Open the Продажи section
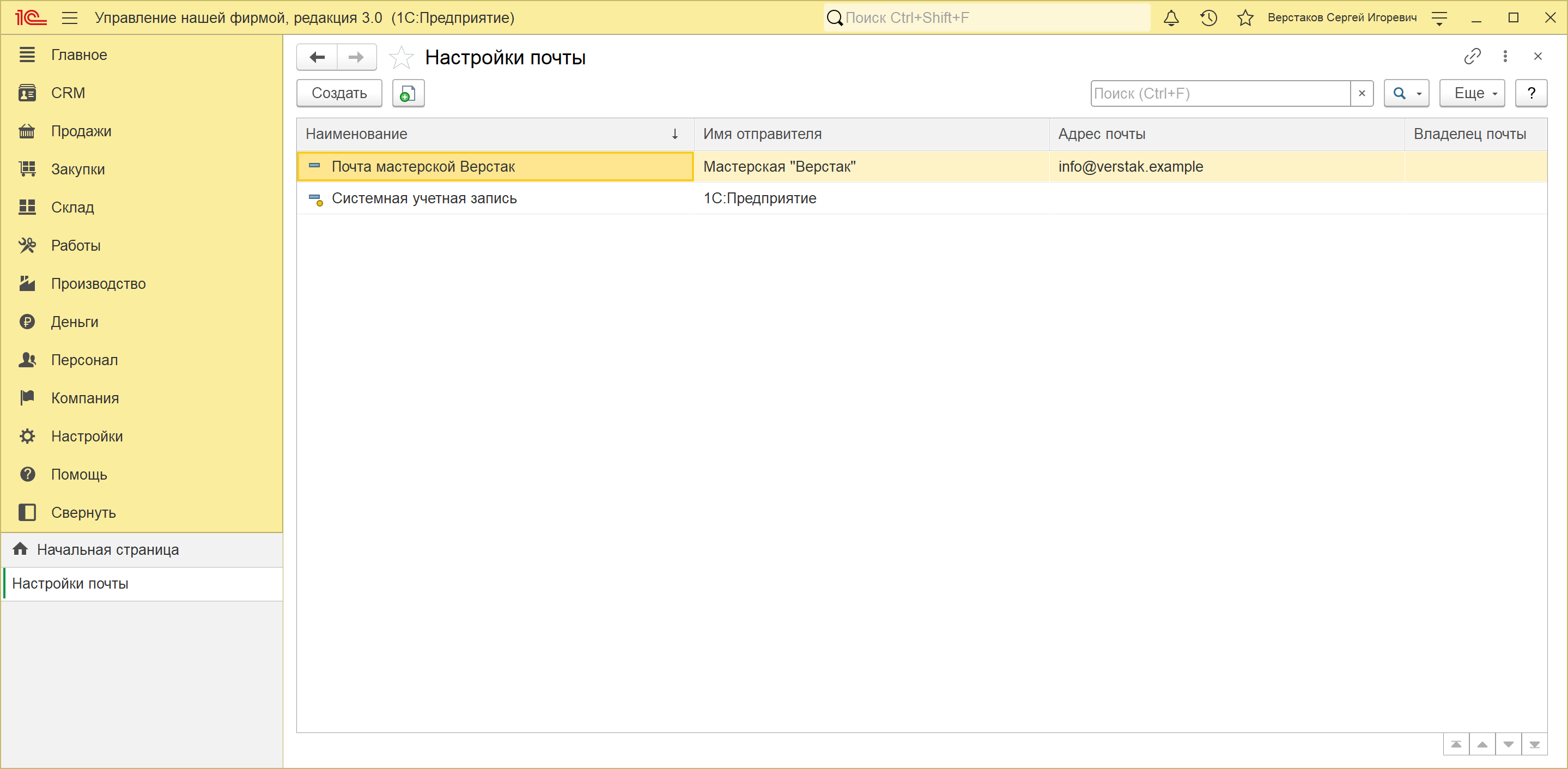The width and height of the screenshot is (1568, 769). pos(142,131)
